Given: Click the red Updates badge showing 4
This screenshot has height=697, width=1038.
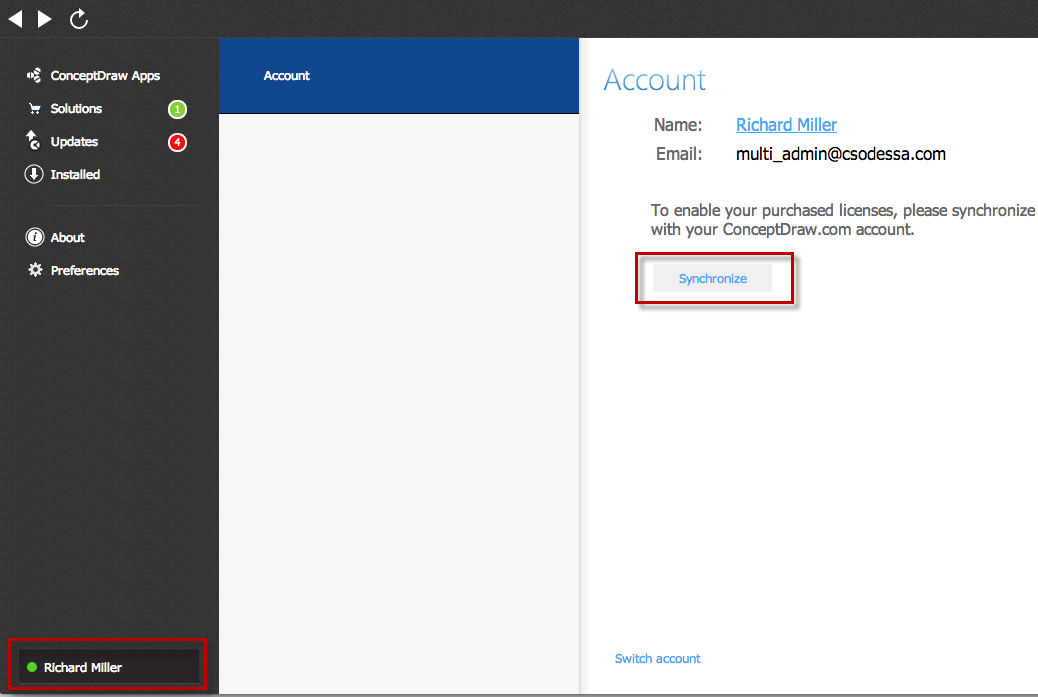Looking at the screenshot, I should coord(177,142).
